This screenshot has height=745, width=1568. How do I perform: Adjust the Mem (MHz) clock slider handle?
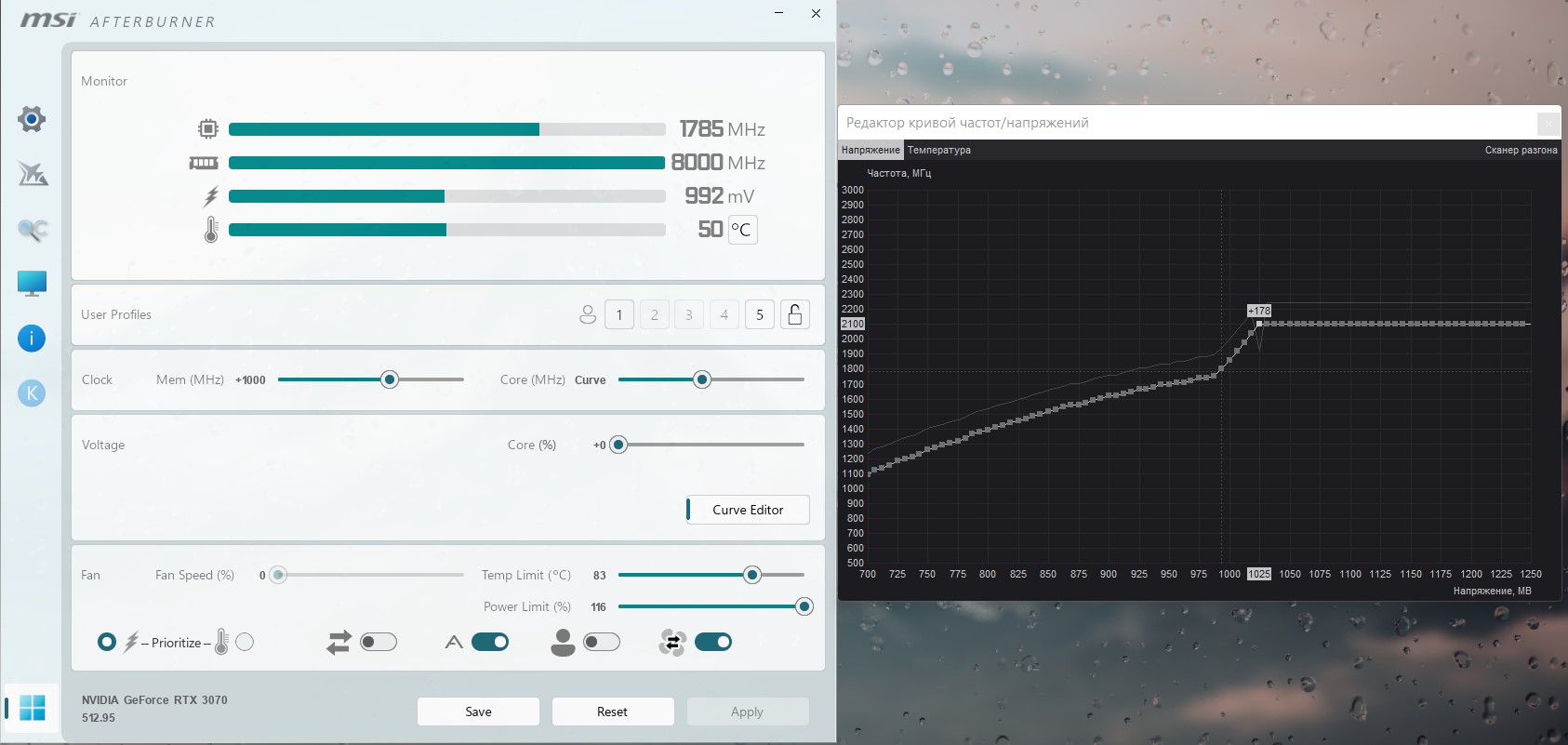tap(390, 379)
